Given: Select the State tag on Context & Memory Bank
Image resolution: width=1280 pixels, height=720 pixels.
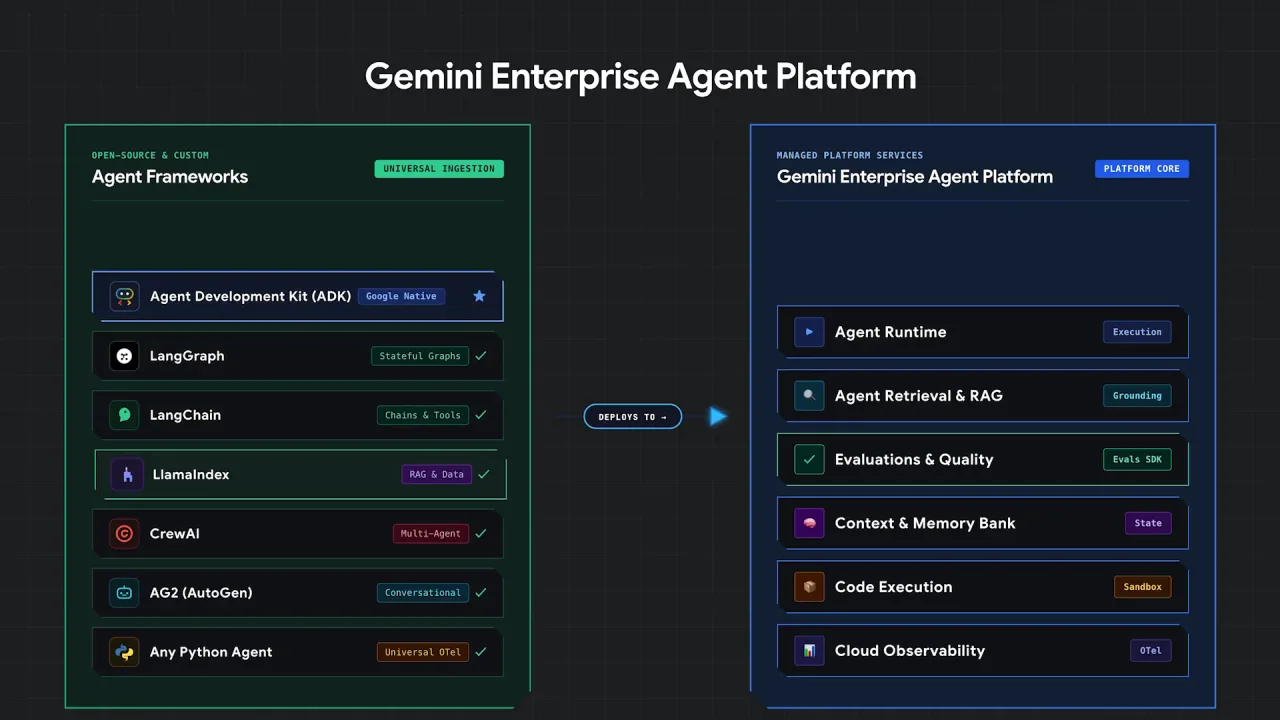Looking at the screenshot, I should [1148, 523].
